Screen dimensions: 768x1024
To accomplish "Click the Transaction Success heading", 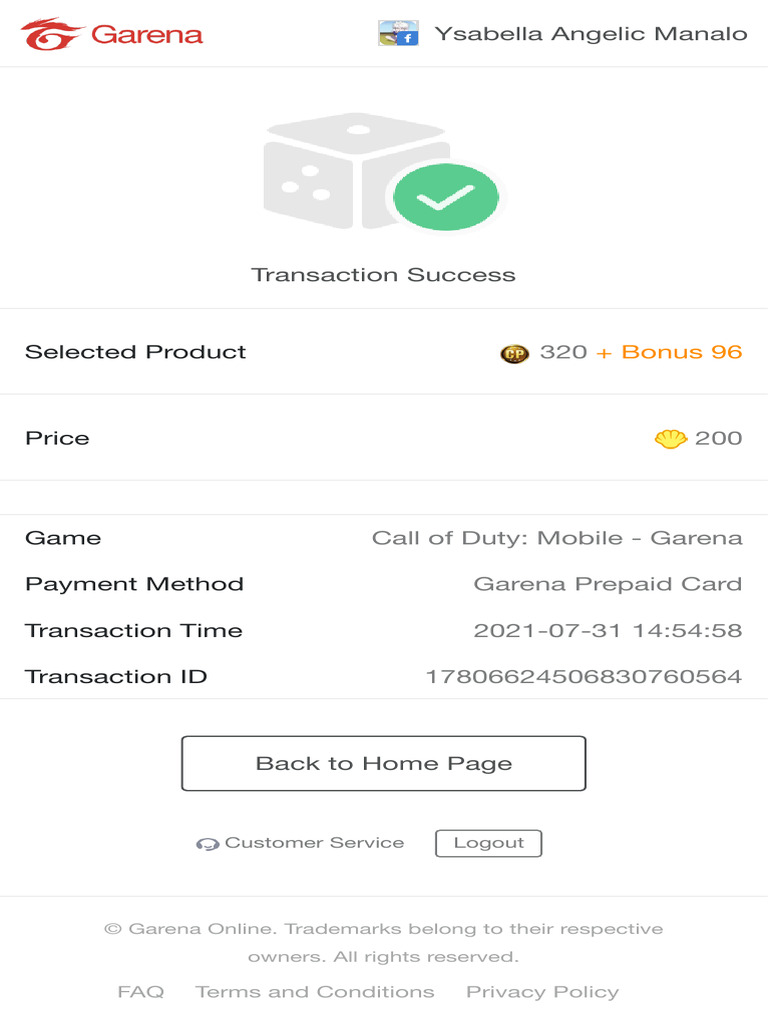I will click(383, 275).
